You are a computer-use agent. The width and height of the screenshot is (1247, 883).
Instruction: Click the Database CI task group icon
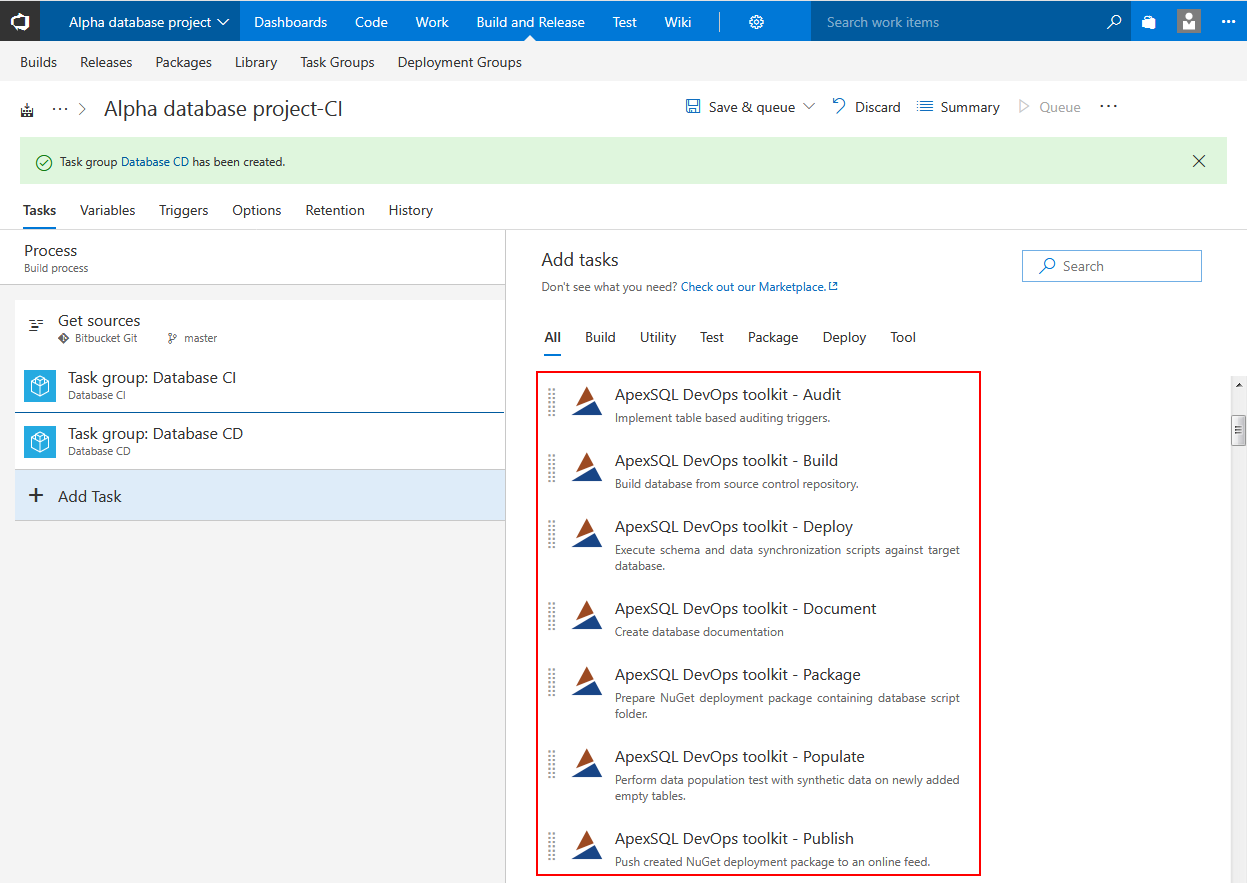click(x=40, y=385)
